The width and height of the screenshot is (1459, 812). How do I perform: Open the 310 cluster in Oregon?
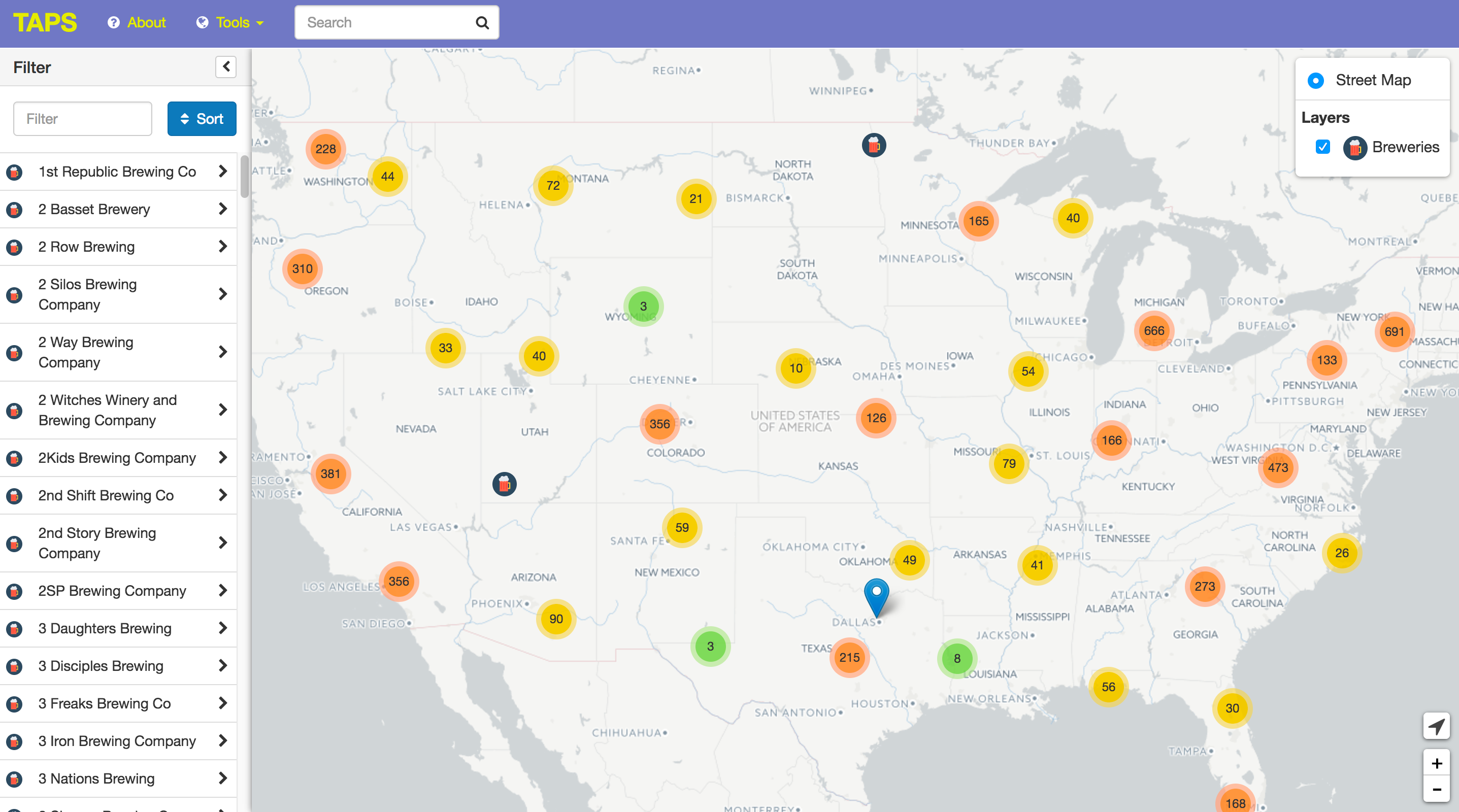(303, 268)
